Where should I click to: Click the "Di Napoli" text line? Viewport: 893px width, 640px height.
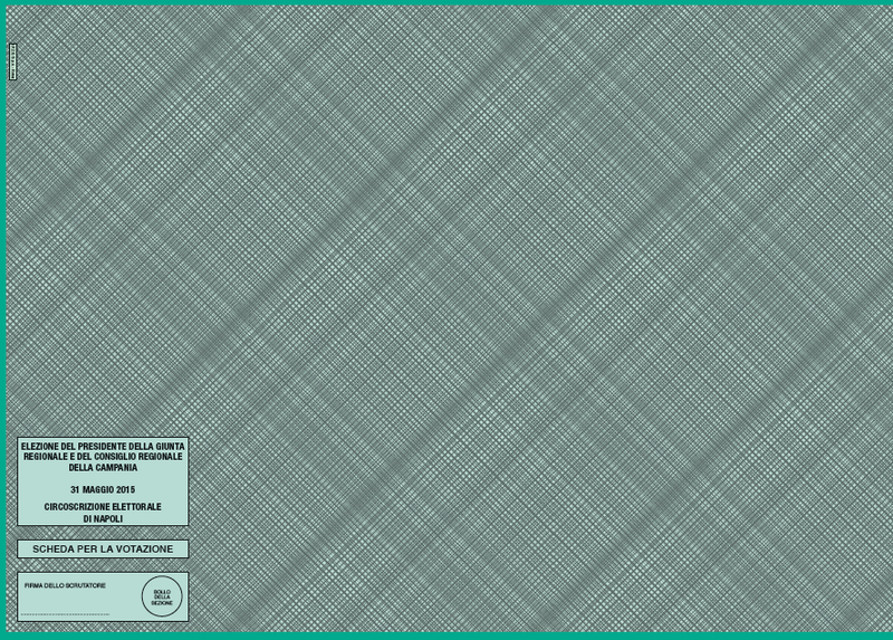(103, 519)
